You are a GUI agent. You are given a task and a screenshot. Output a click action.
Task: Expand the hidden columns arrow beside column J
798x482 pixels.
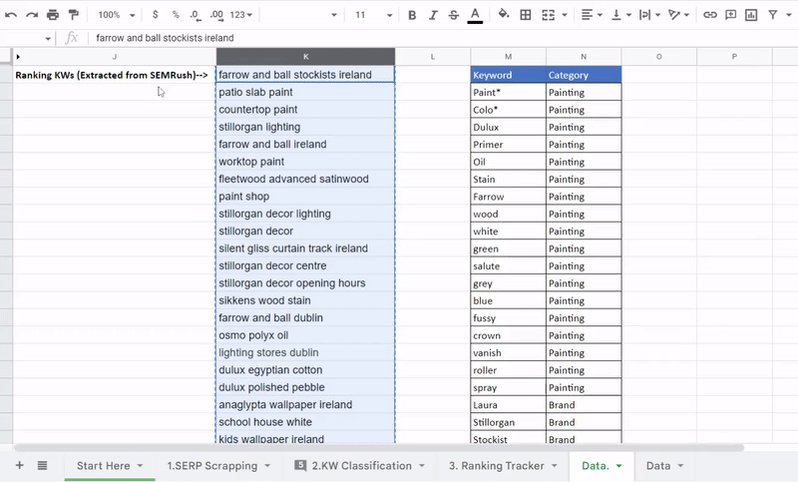tap(18, 56)
